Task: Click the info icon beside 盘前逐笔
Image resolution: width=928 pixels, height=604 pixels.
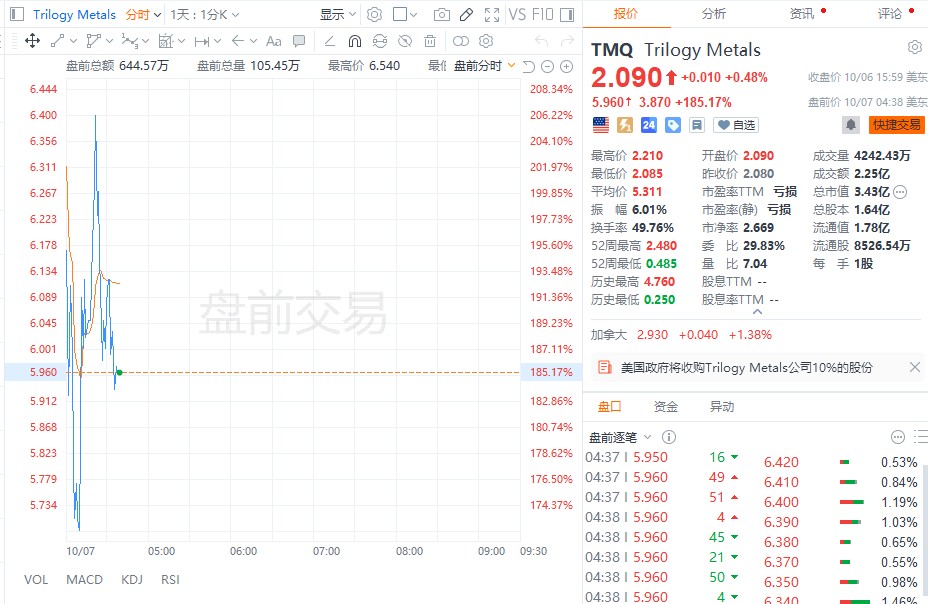Action: click(669, 437)
